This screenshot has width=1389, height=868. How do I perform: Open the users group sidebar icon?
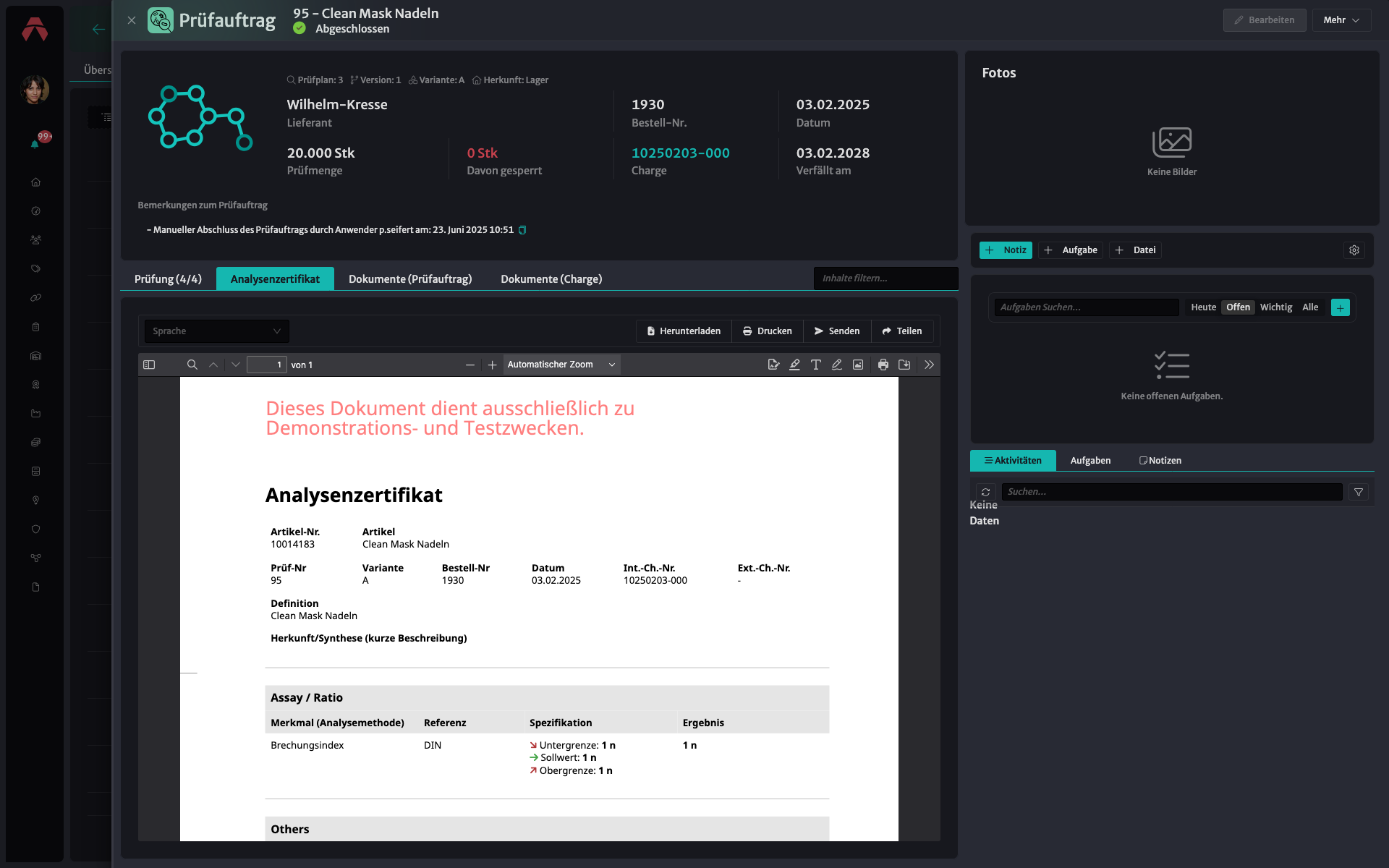coord(35,240)
